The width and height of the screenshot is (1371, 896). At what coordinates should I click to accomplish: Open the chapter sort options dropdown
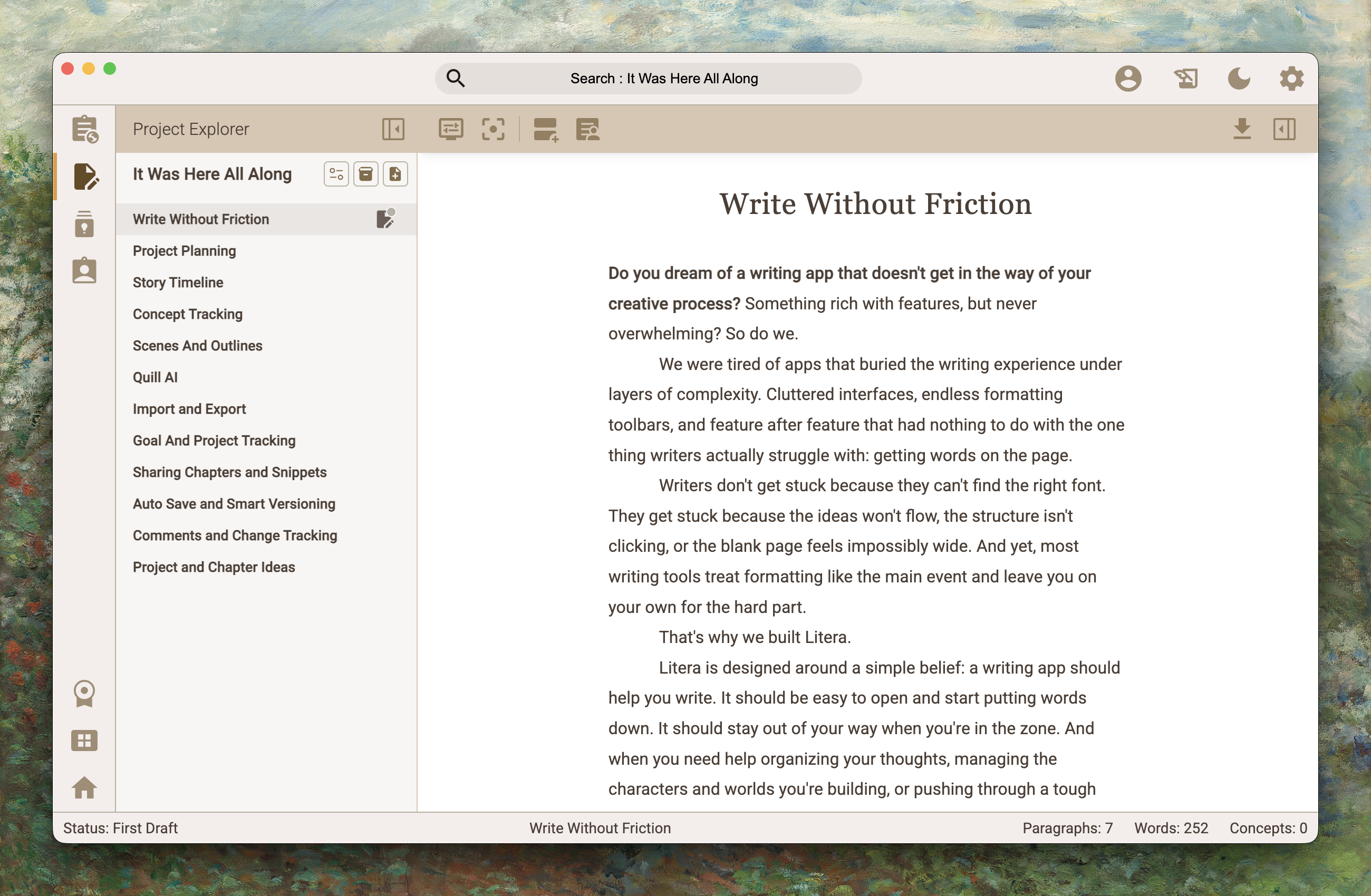tap(336, 174)
